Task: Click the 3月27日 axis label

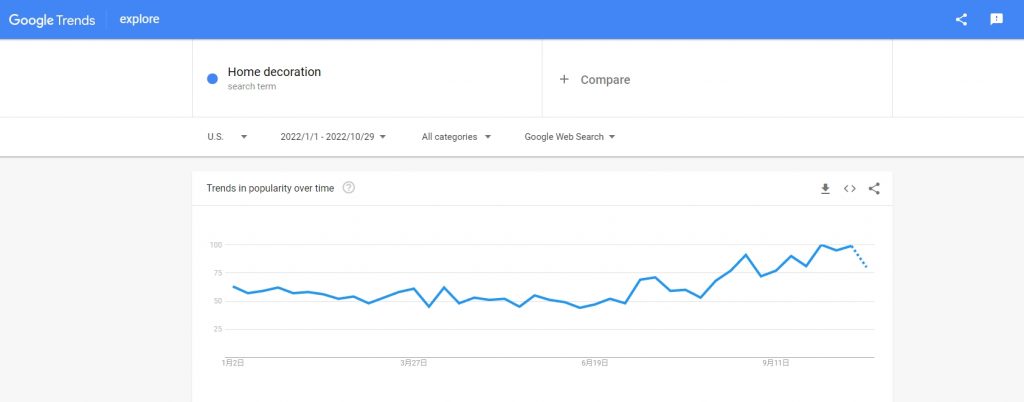Action: [413, 363]
